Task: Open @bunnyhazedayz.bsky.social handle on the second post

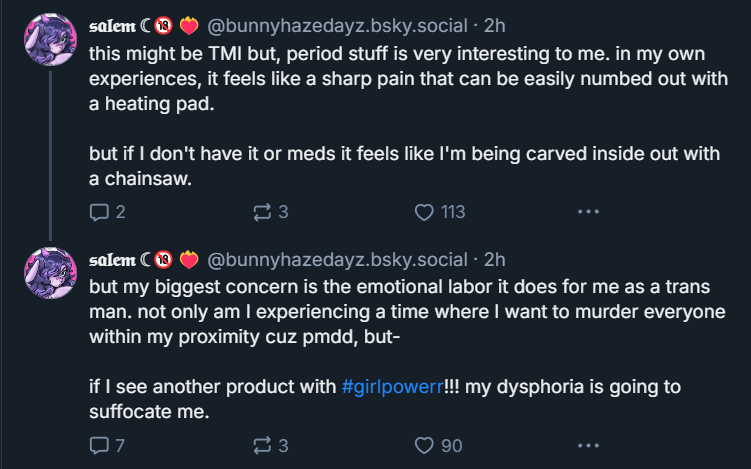Action: coord(336,259)
